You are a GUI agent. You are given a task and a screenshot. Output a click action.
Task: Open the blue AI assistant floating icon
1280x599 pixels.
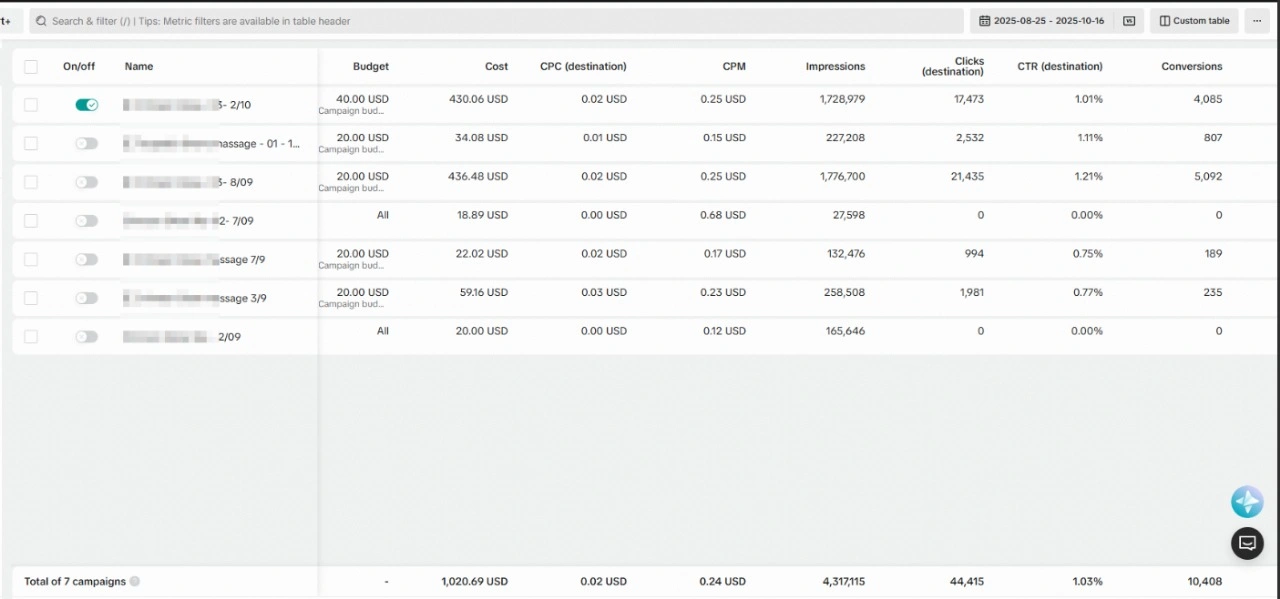click(1247, 502)
